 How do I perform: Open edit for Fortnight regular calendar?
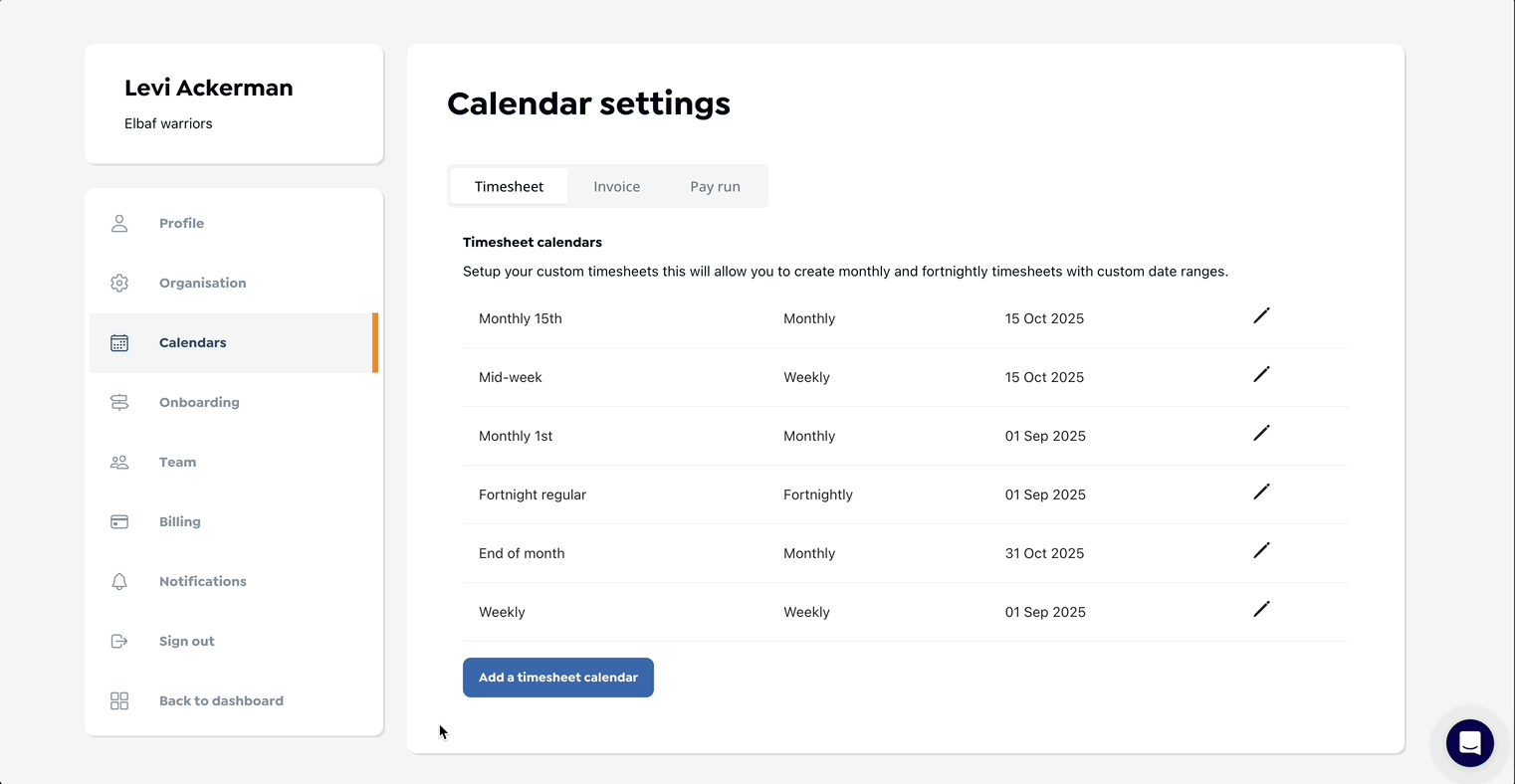click(1261, 492)
